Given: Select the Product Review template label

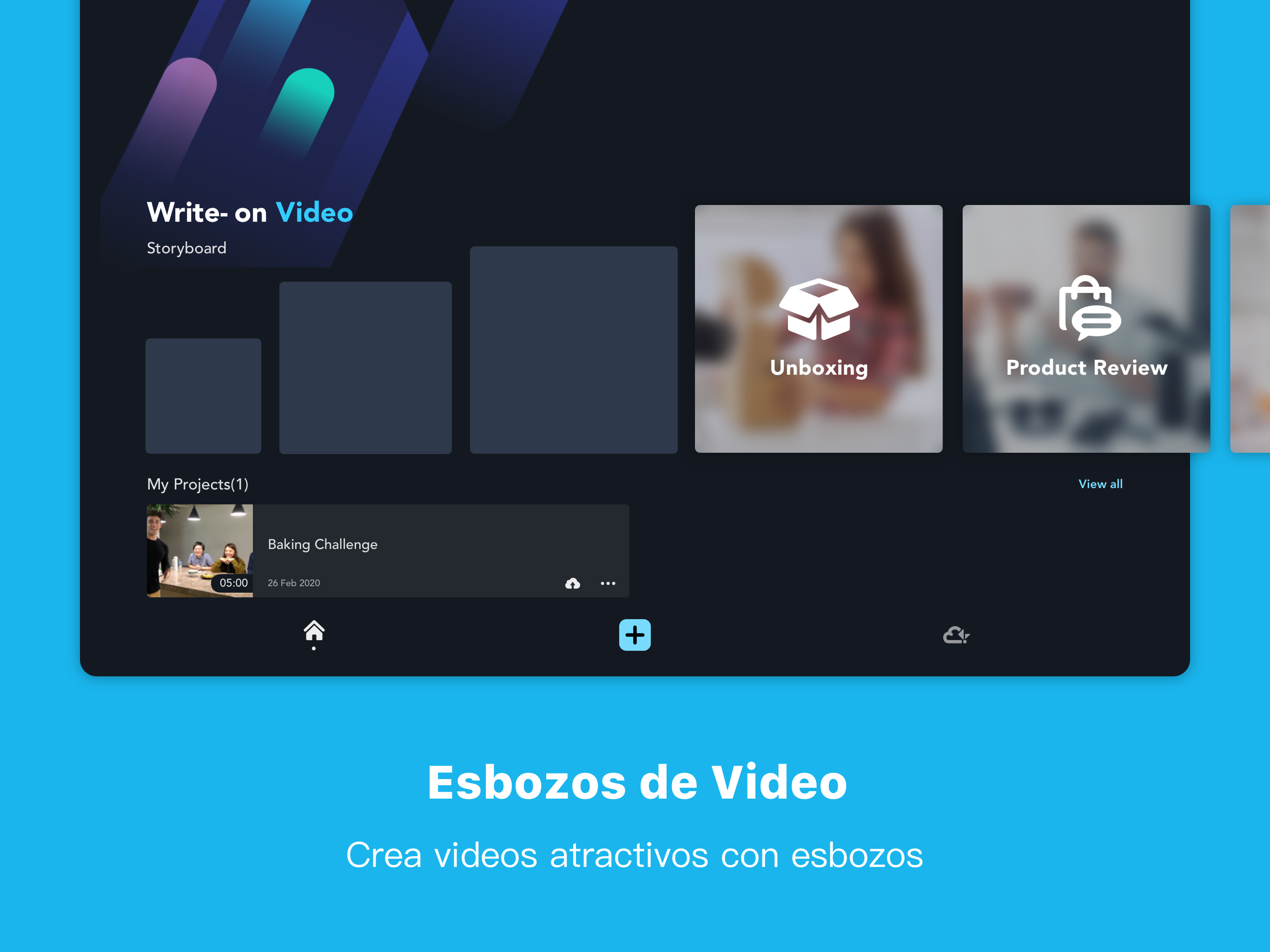Looking at the screenshot, I should [1086, 368].
